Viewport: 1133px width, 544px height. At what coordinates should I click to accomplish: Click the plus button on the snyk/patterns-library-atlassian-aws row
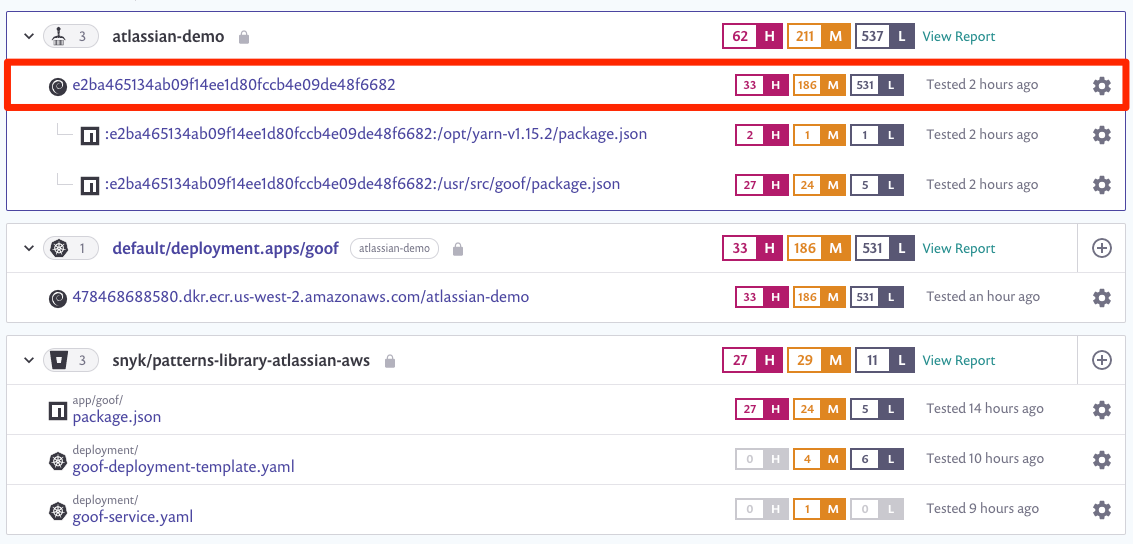[1101, 360]
